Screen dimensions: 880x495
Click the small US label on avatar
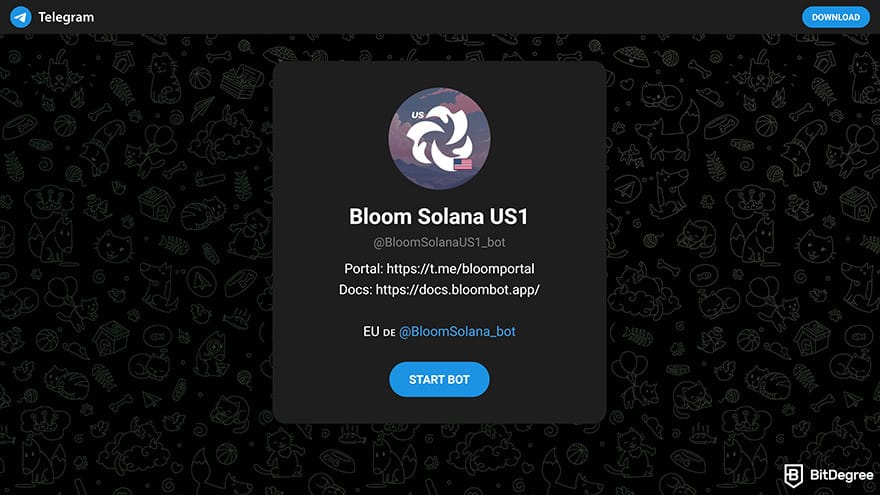click(x=418, y=115)
